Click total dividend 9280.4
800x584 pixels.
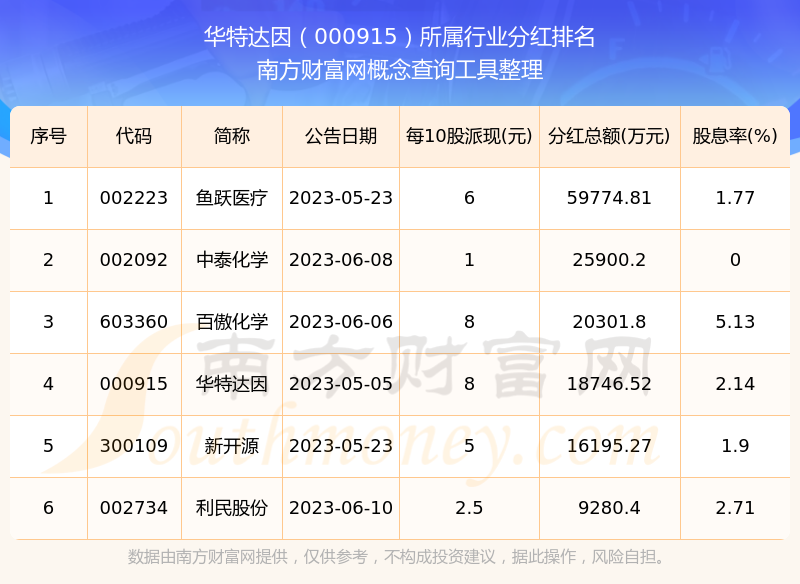tap(609, 508)
